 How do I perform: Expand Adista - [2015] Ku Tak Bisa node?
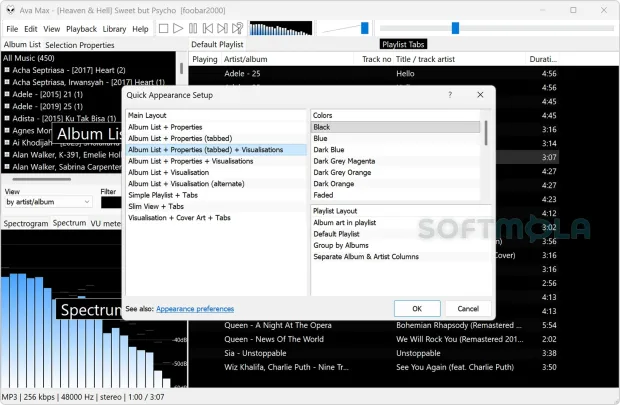pyautogui.click(x=7, y=118)
